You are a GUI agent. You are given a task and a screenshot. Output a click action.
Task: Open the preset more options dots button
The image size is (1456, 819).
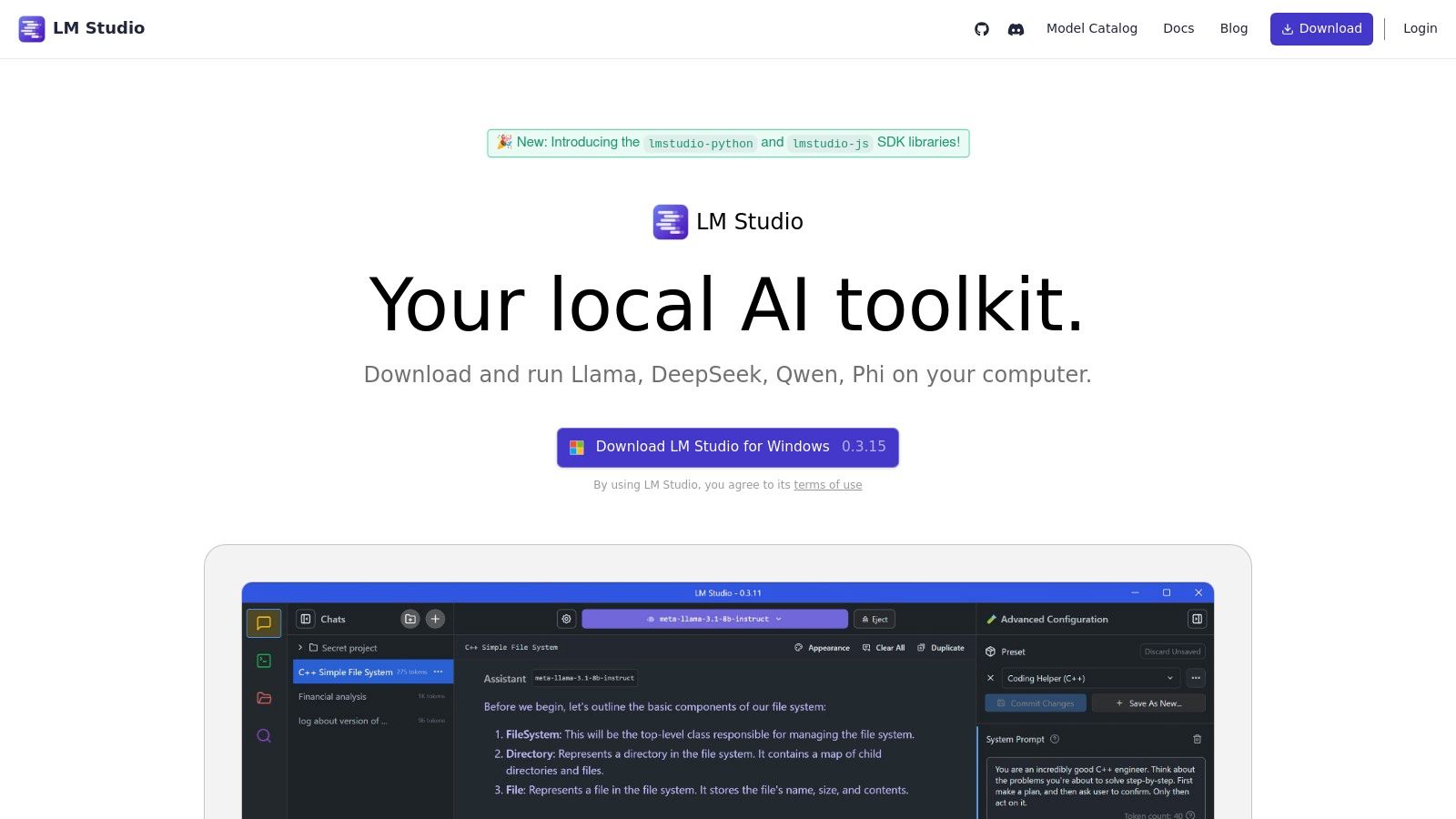point(1196,678)
